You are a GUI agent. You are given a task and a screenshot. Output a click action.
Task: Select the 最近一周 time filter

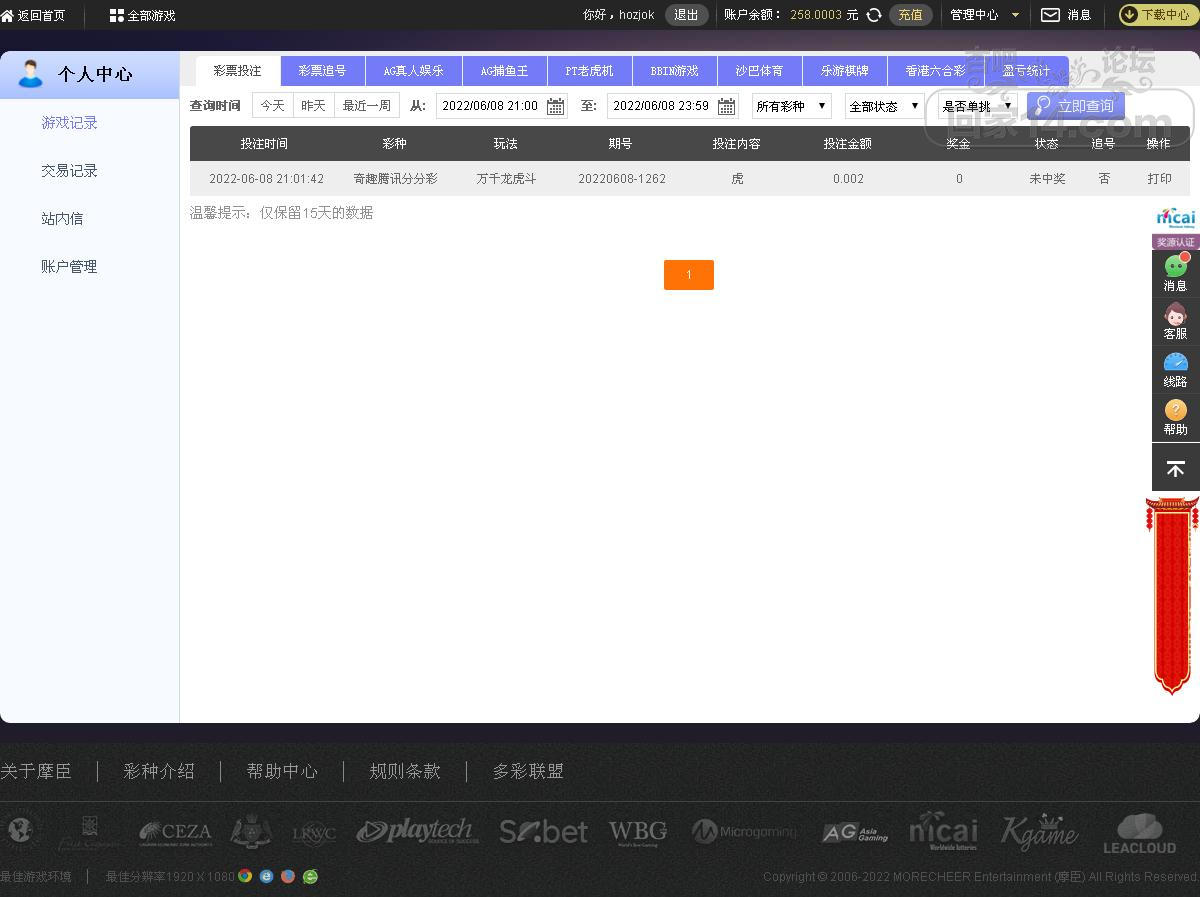click(366, 105)
